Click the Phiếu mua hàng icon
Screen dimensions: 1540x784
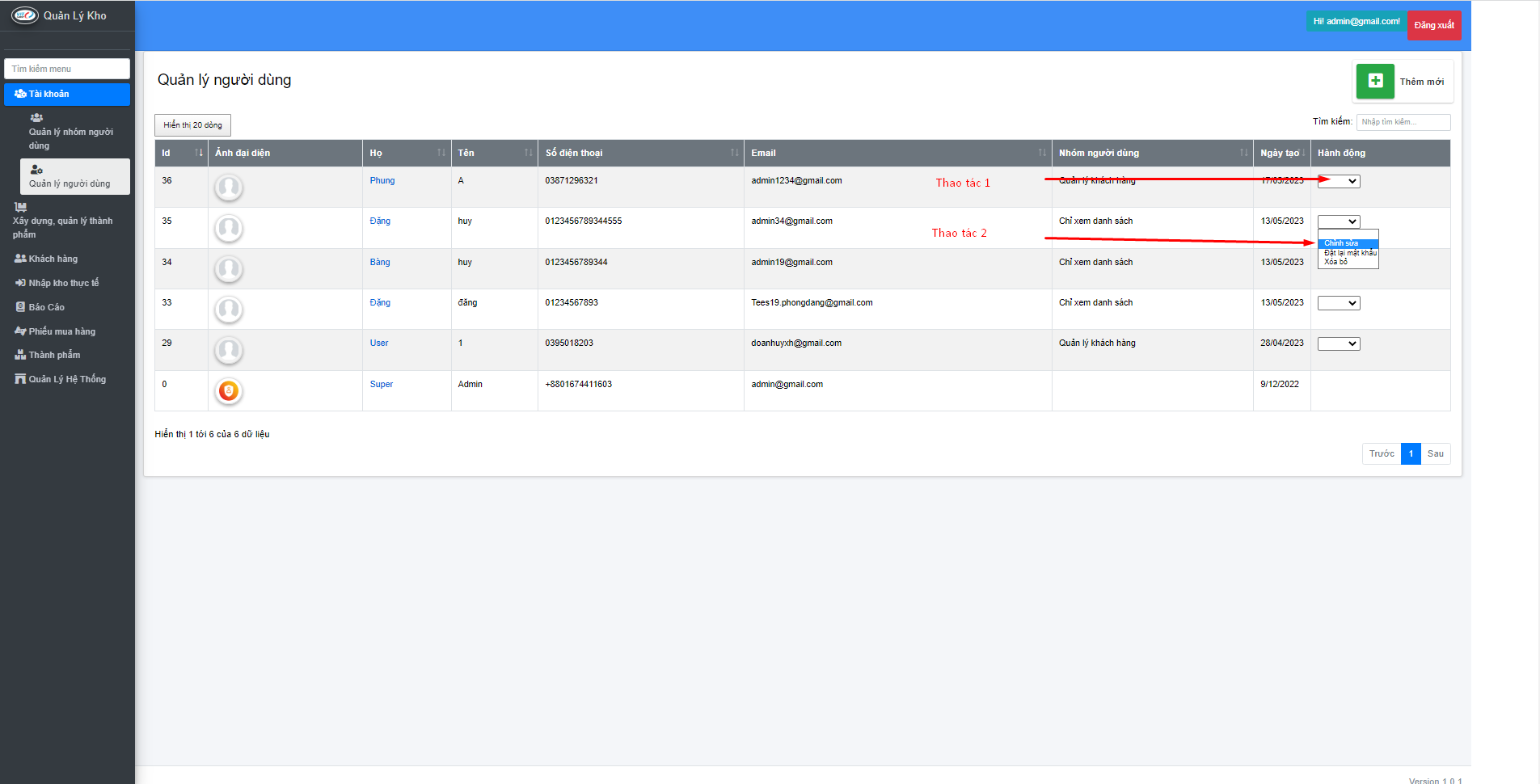point(20,331)
